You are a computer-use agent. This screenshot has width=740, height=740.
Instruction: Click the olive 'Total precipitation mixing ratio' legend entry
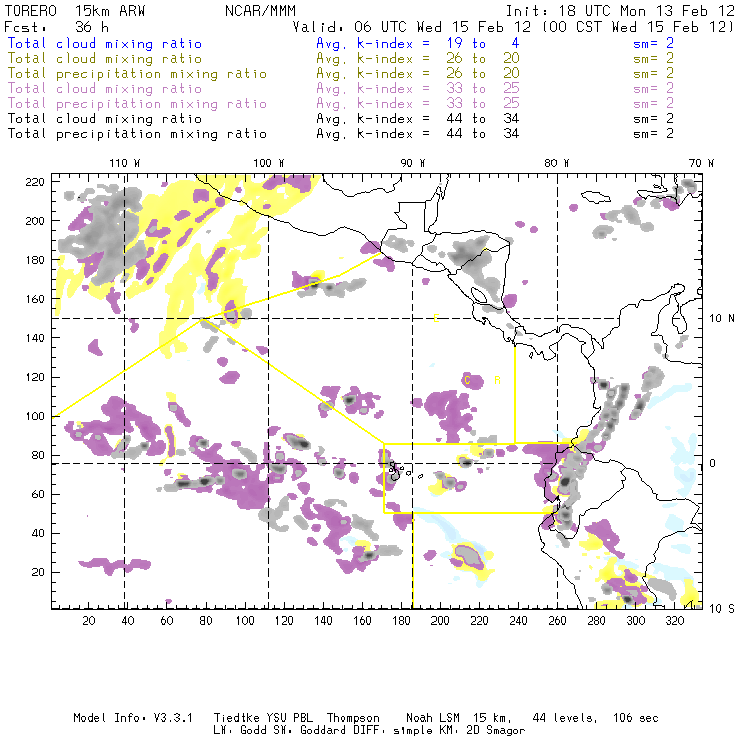click(137, 74)
